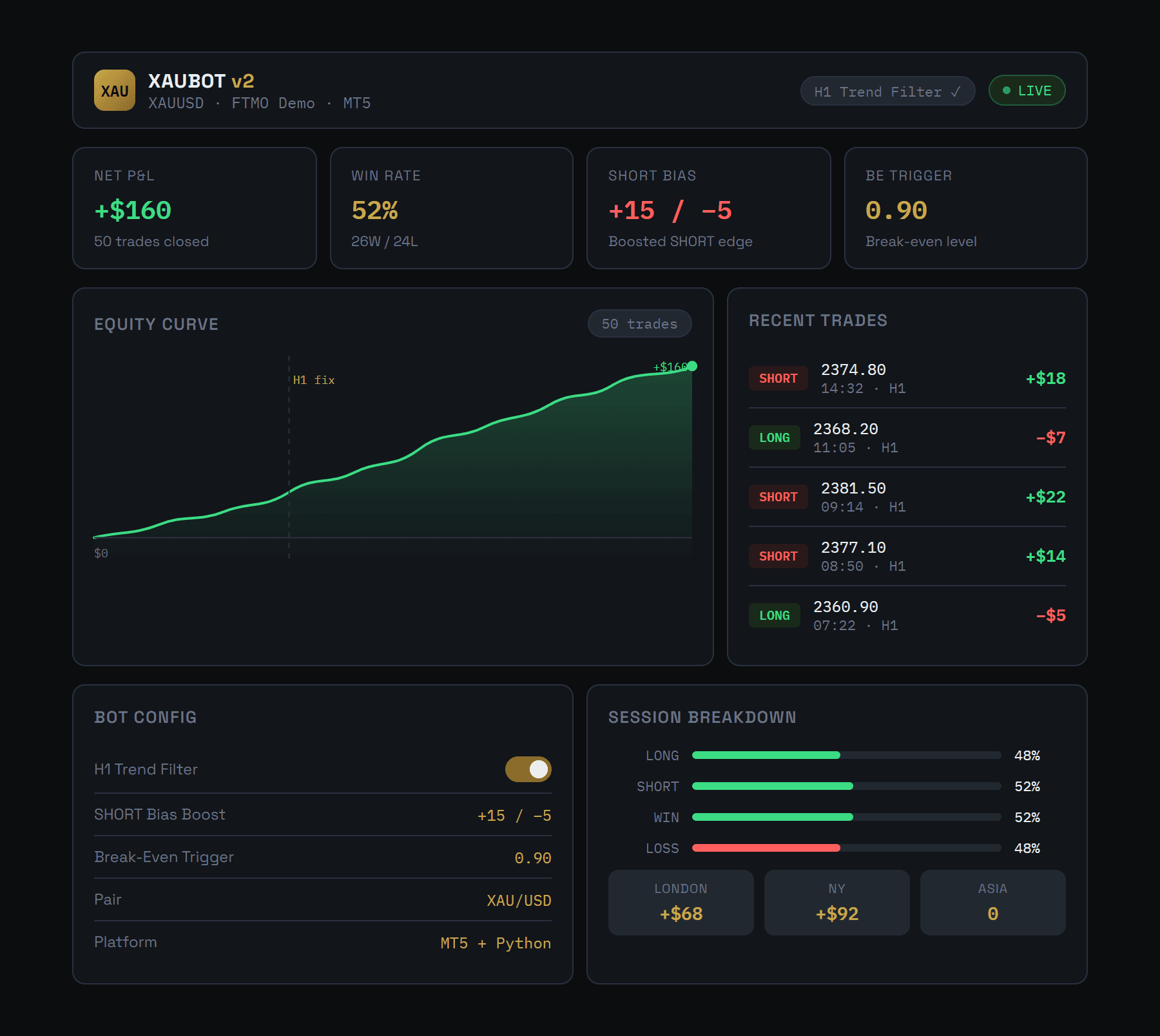Click the gold XAU logo icon
Image resolution: width=1160 pixels, height=1036 pixels.
(x=115, y=90)
